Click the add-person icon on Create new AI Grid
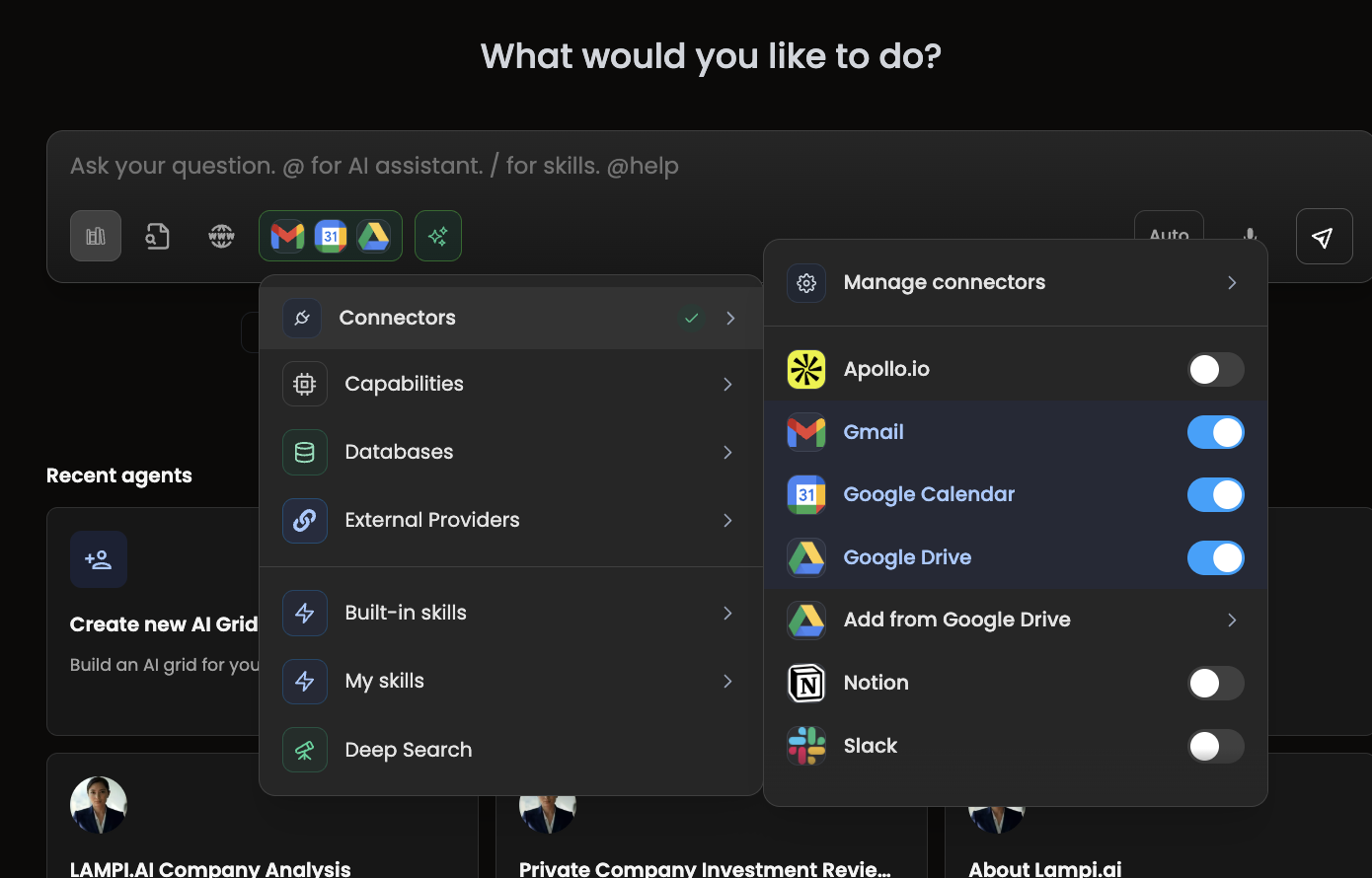This screenshot has height=878, width=1372. pos(99,559)
